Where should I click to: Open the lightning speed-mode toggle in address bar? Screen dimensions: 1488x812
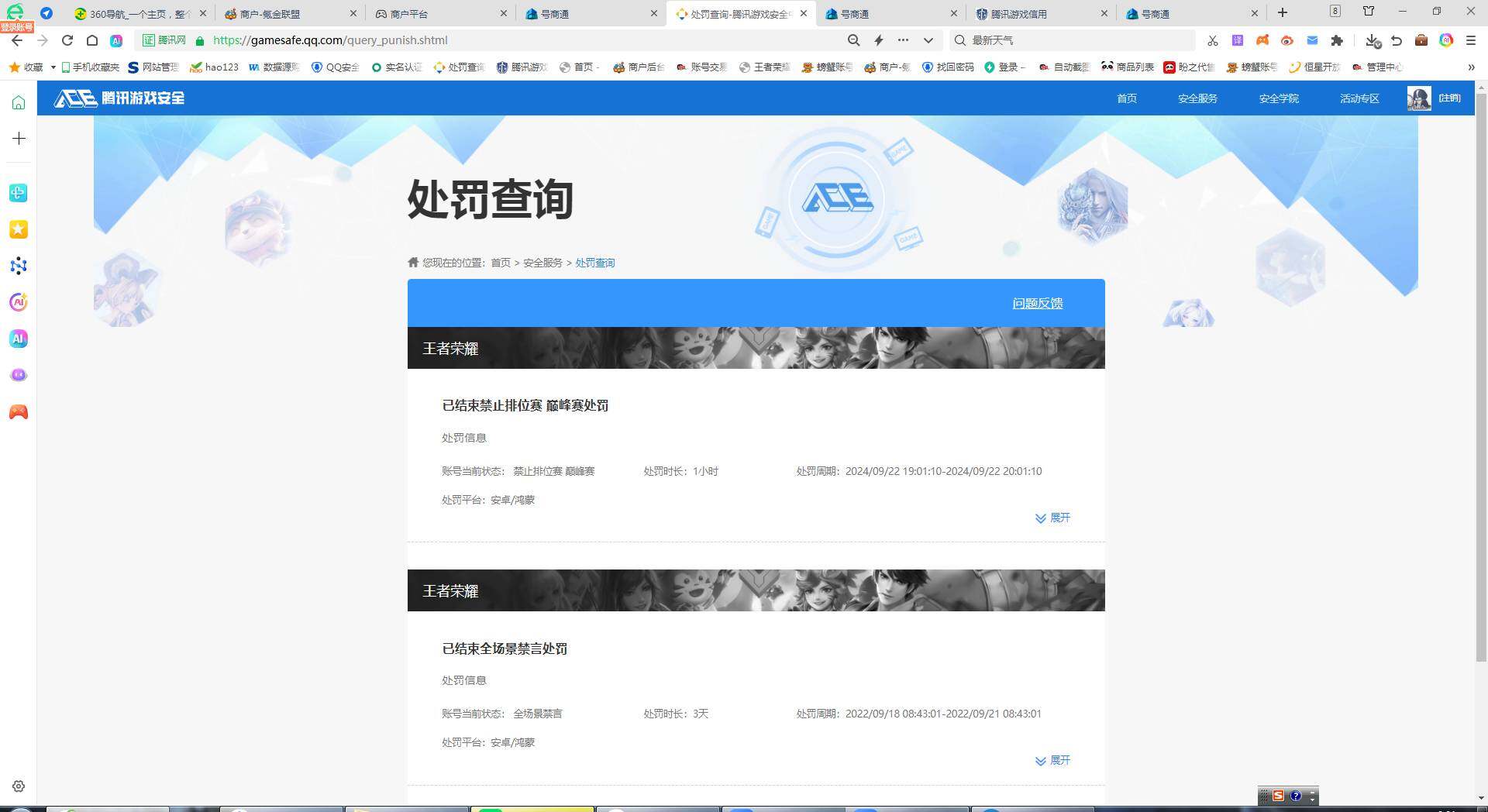878,40
